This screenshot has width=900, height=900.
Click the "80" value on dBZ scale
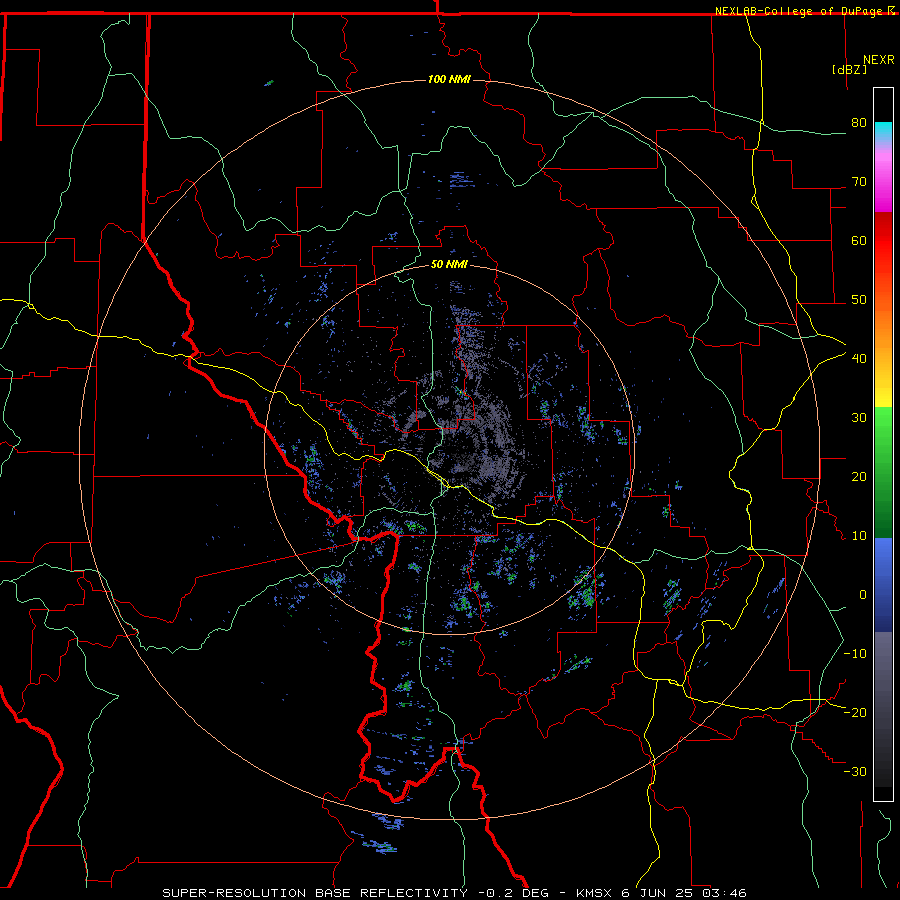tap(859, 123)
